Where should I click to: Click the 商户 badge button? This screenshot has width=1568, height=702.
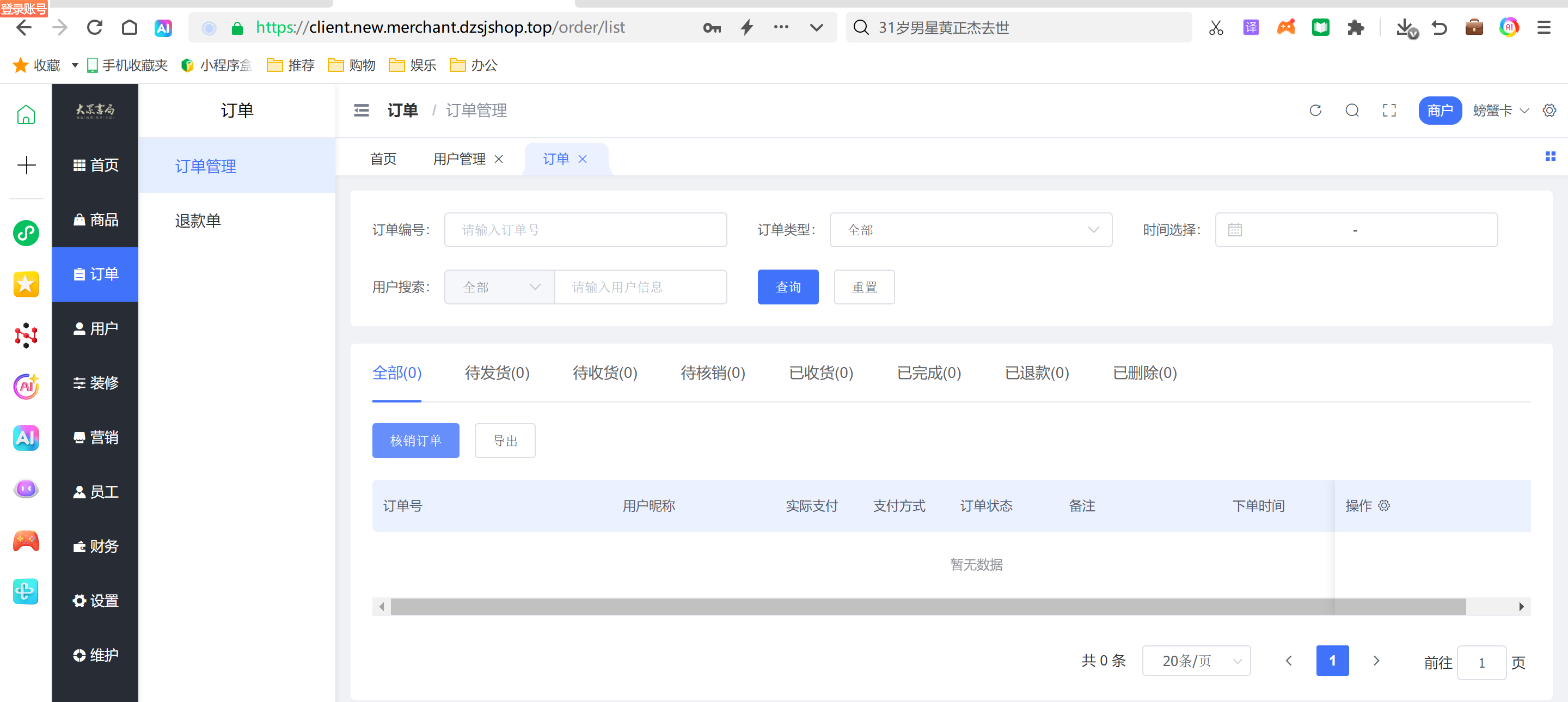point(1440,110)
